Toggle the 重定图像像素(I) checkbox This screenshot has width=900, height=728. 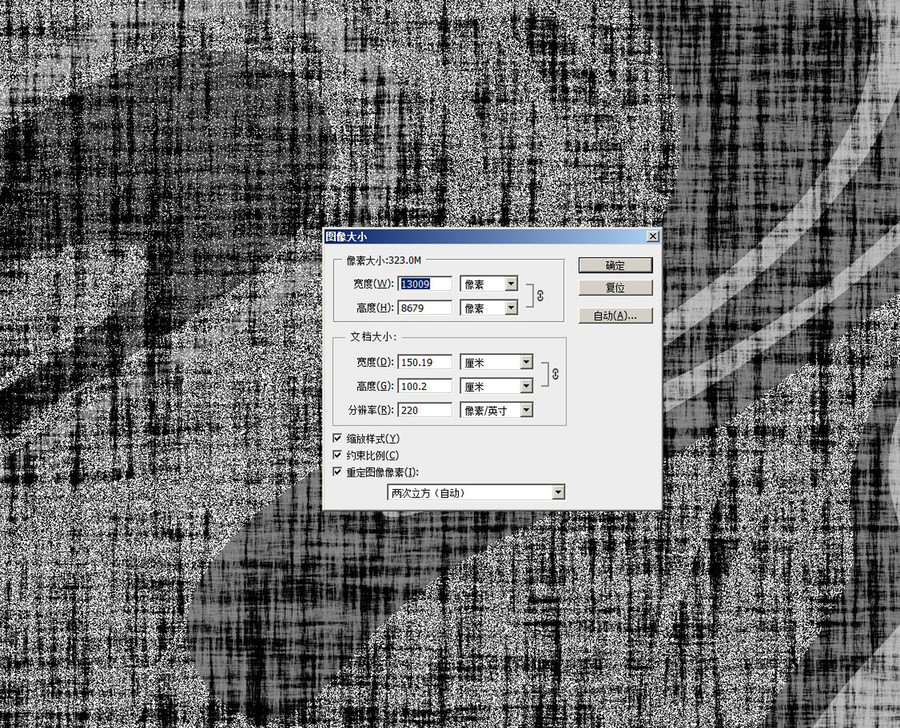point(338,472)
